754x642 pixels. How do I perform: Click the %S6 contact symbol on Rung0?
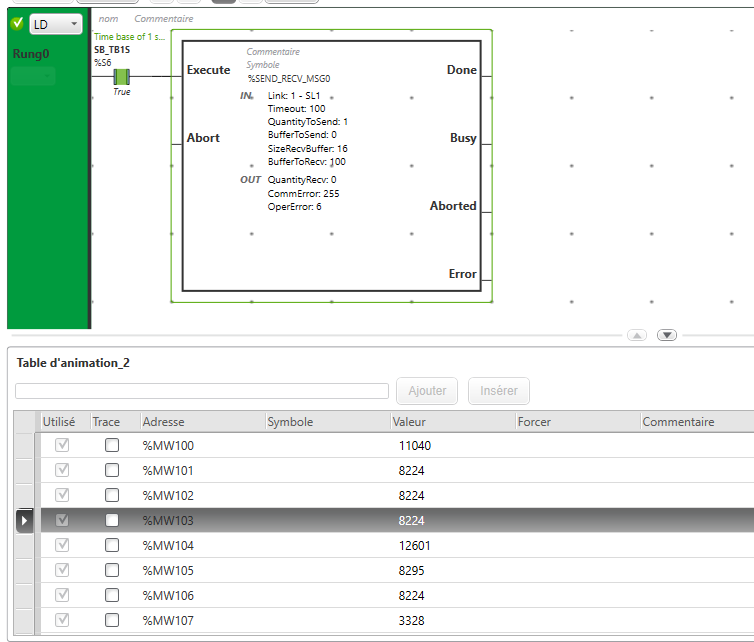click(122, 77)
